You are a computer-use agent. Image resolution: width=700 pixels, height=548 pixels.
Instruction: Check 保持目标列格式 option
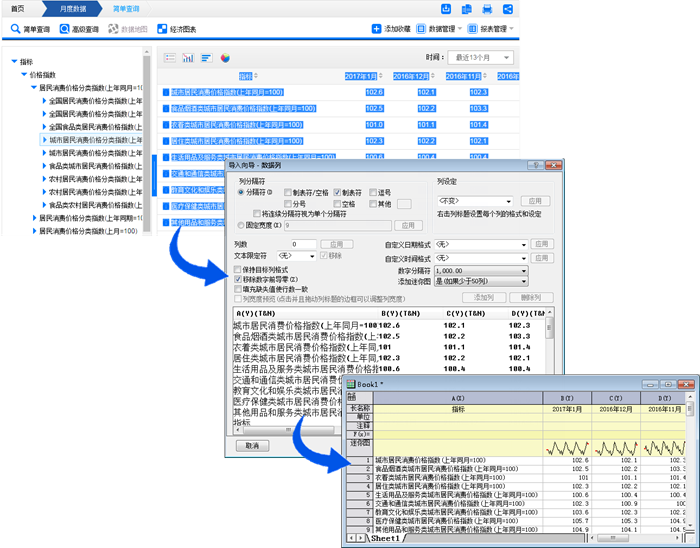238,270
